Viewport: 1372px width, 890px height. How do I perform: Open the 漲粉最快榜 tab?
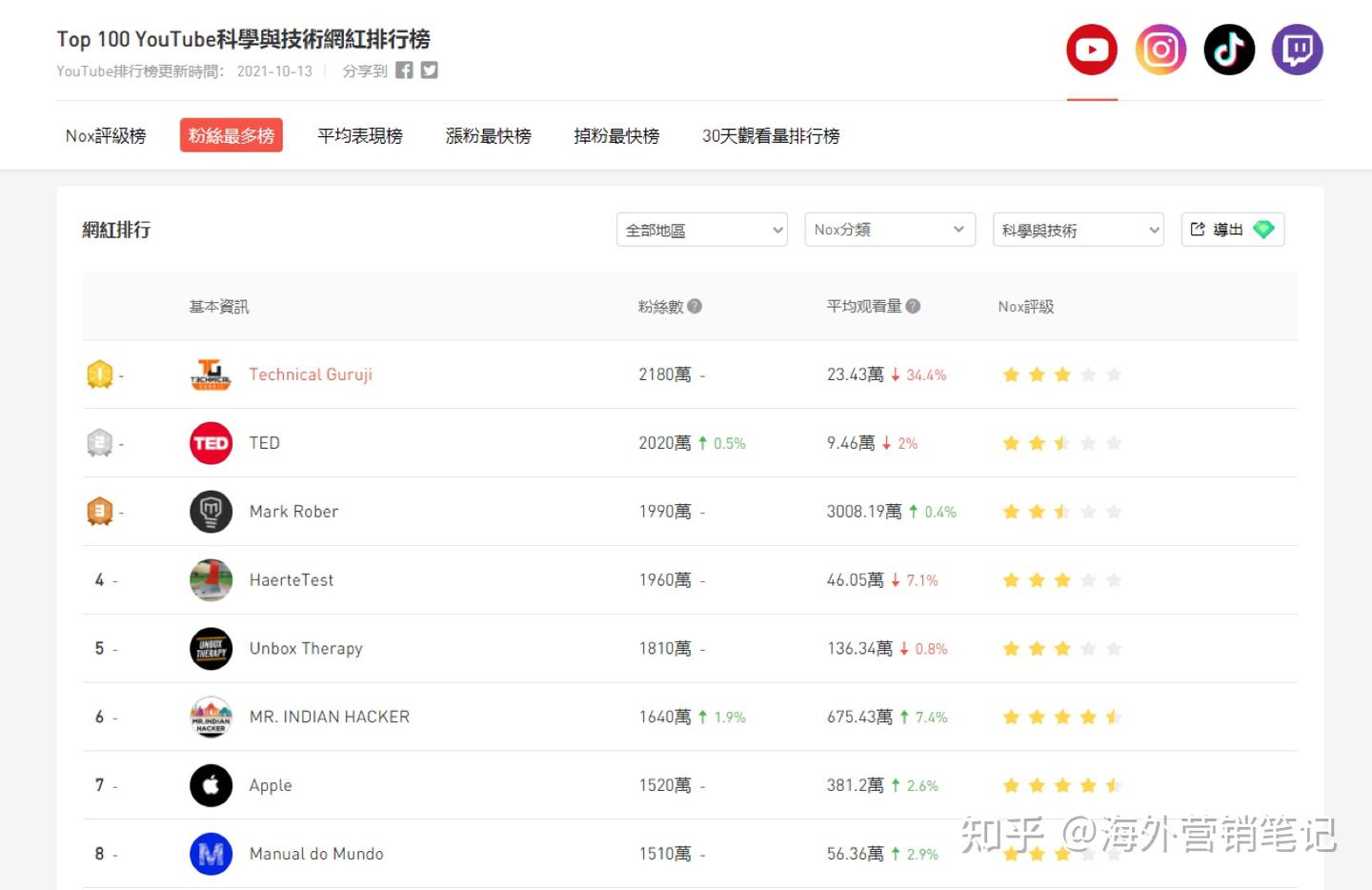pos(489,135)
